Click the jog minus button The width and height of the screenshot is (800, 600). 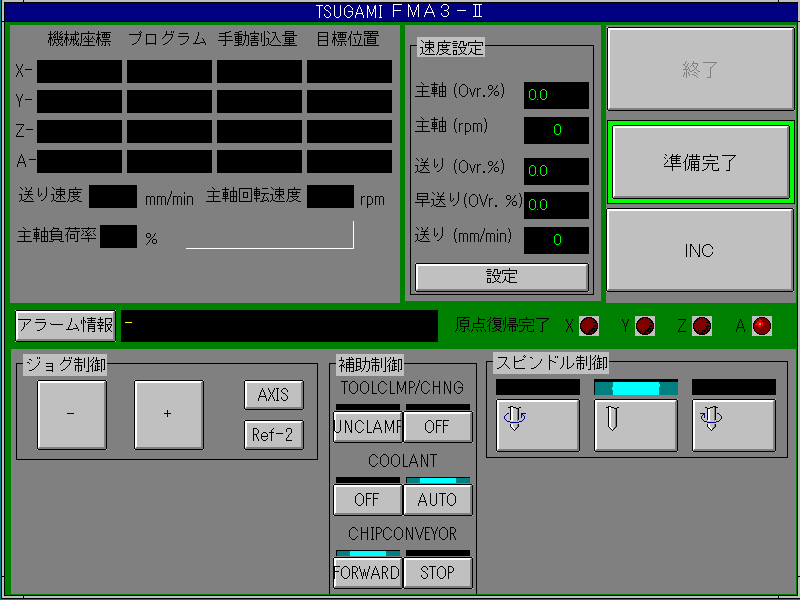(x=72, y=414)
